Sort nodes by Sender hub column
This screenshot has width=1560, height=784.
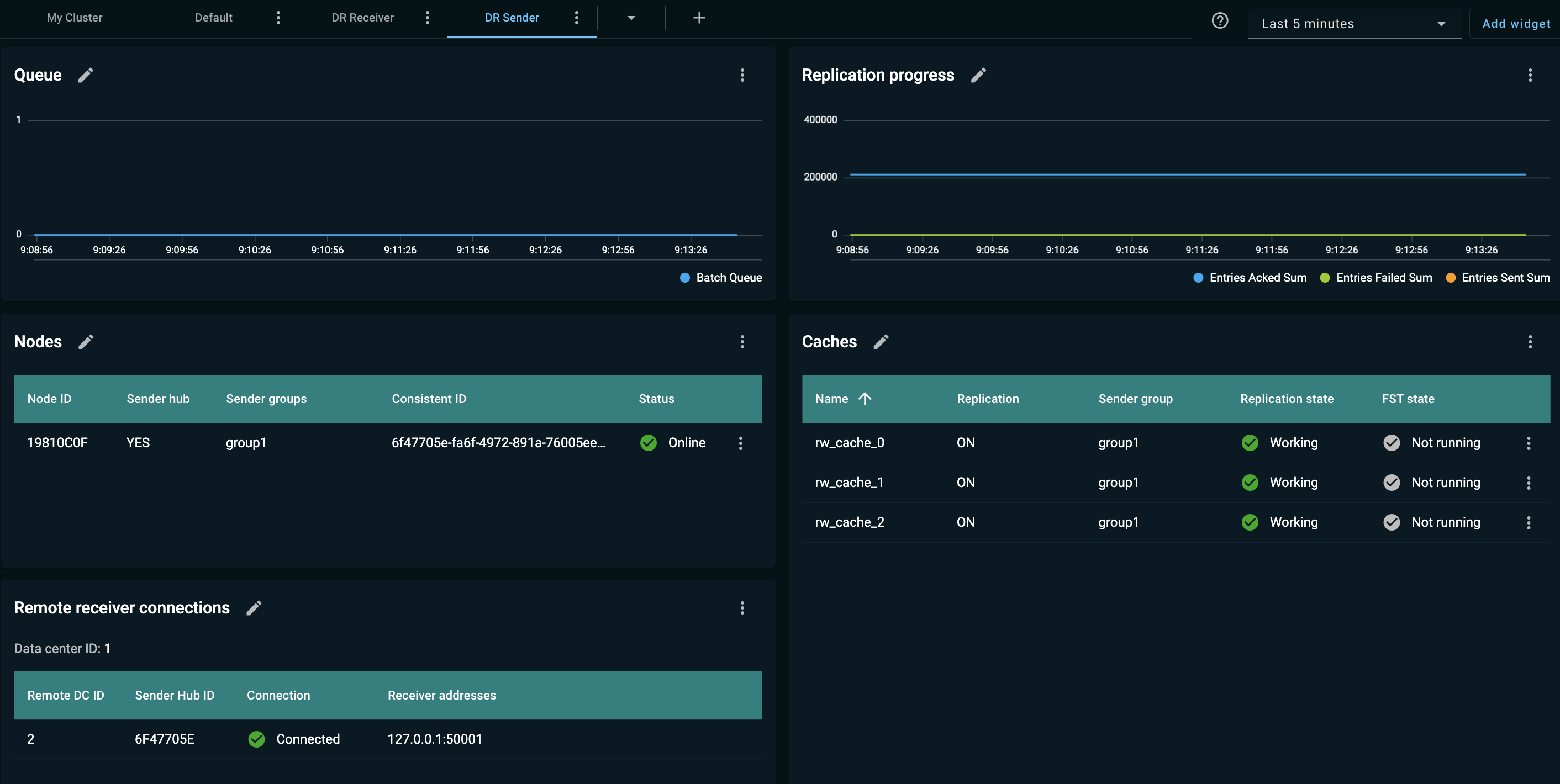click(158, 399)
